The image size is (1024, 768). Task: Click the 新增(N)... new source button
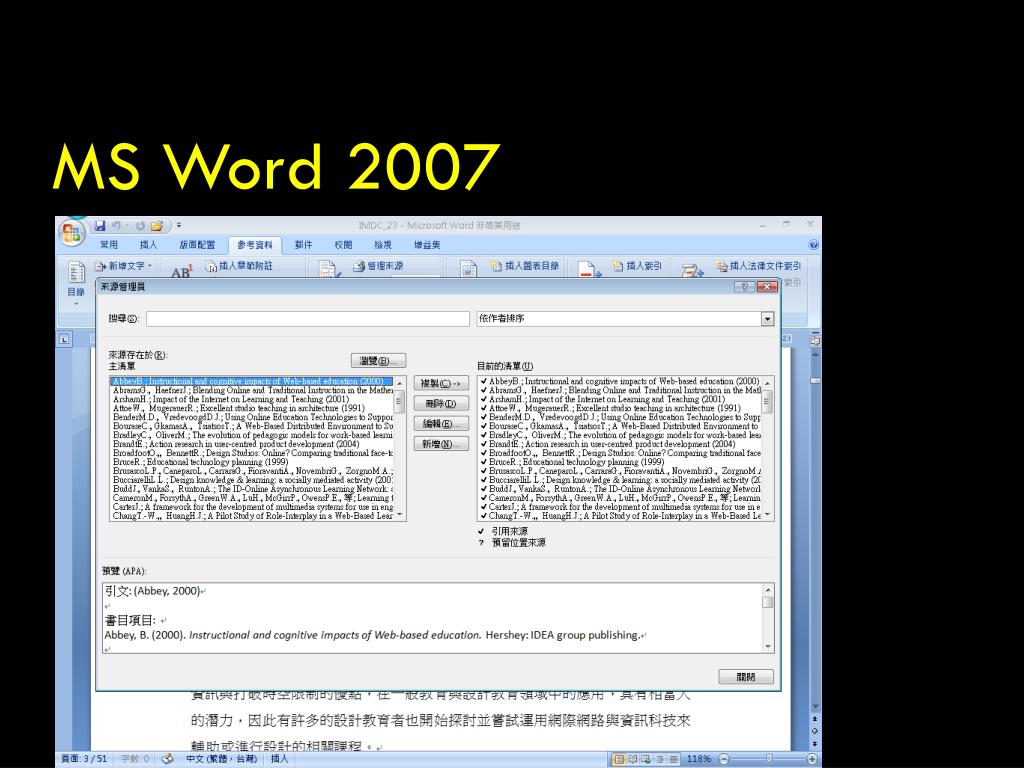(x=441, y=444)
